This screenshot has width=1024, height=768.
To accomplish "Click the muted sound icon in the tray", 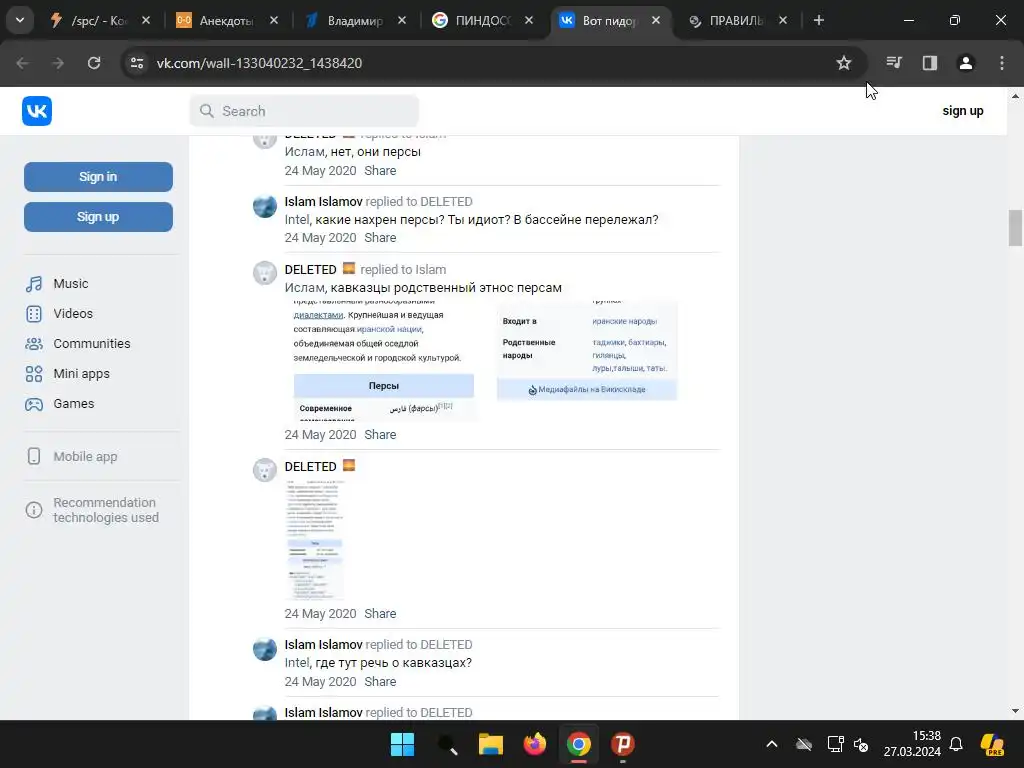I will (x=861, y=744).
